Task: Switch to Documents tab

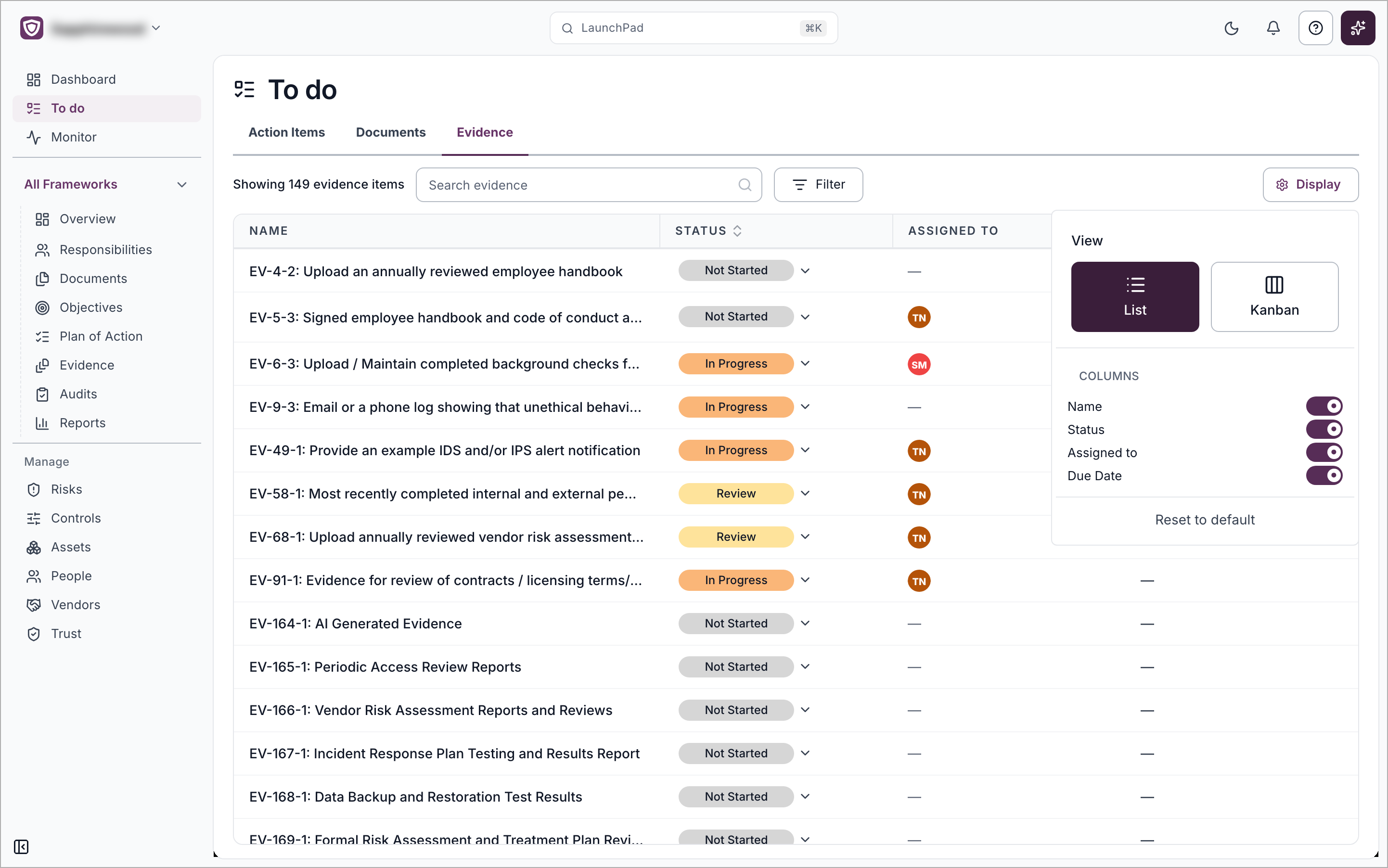Action: coord(390,132)
